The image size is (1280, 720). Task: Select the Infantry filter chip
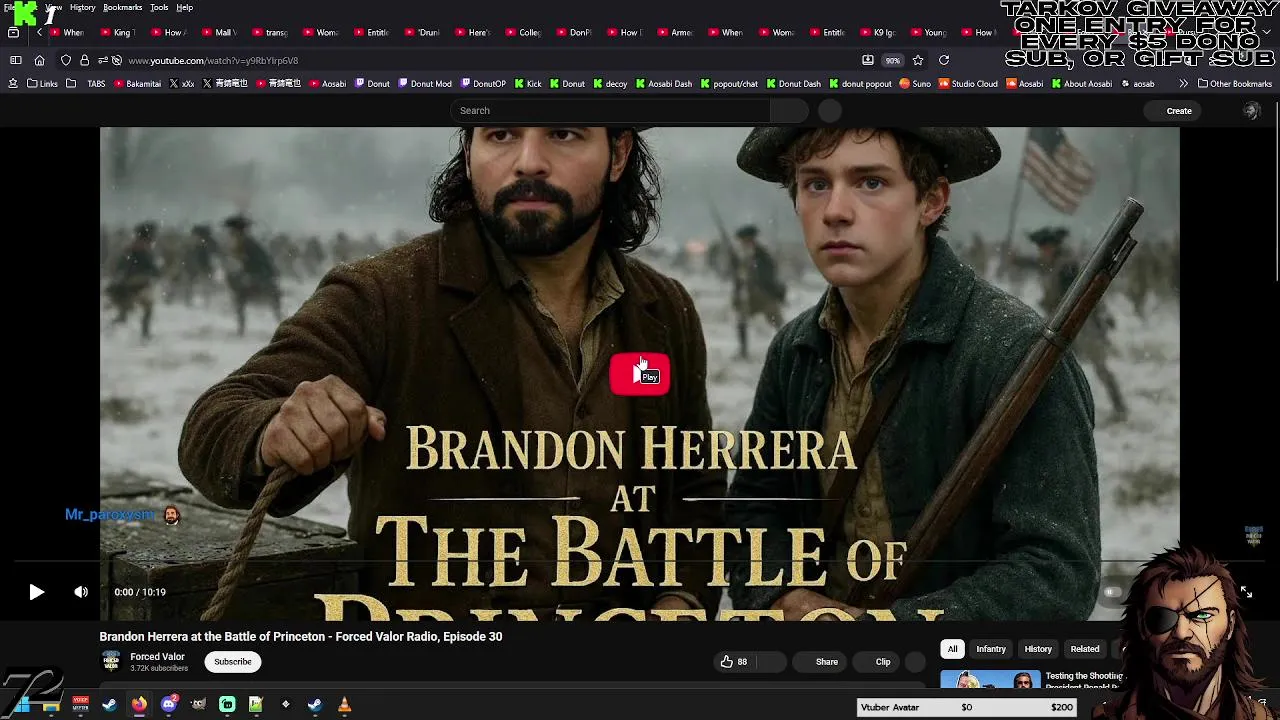click(x=991, y=649)
